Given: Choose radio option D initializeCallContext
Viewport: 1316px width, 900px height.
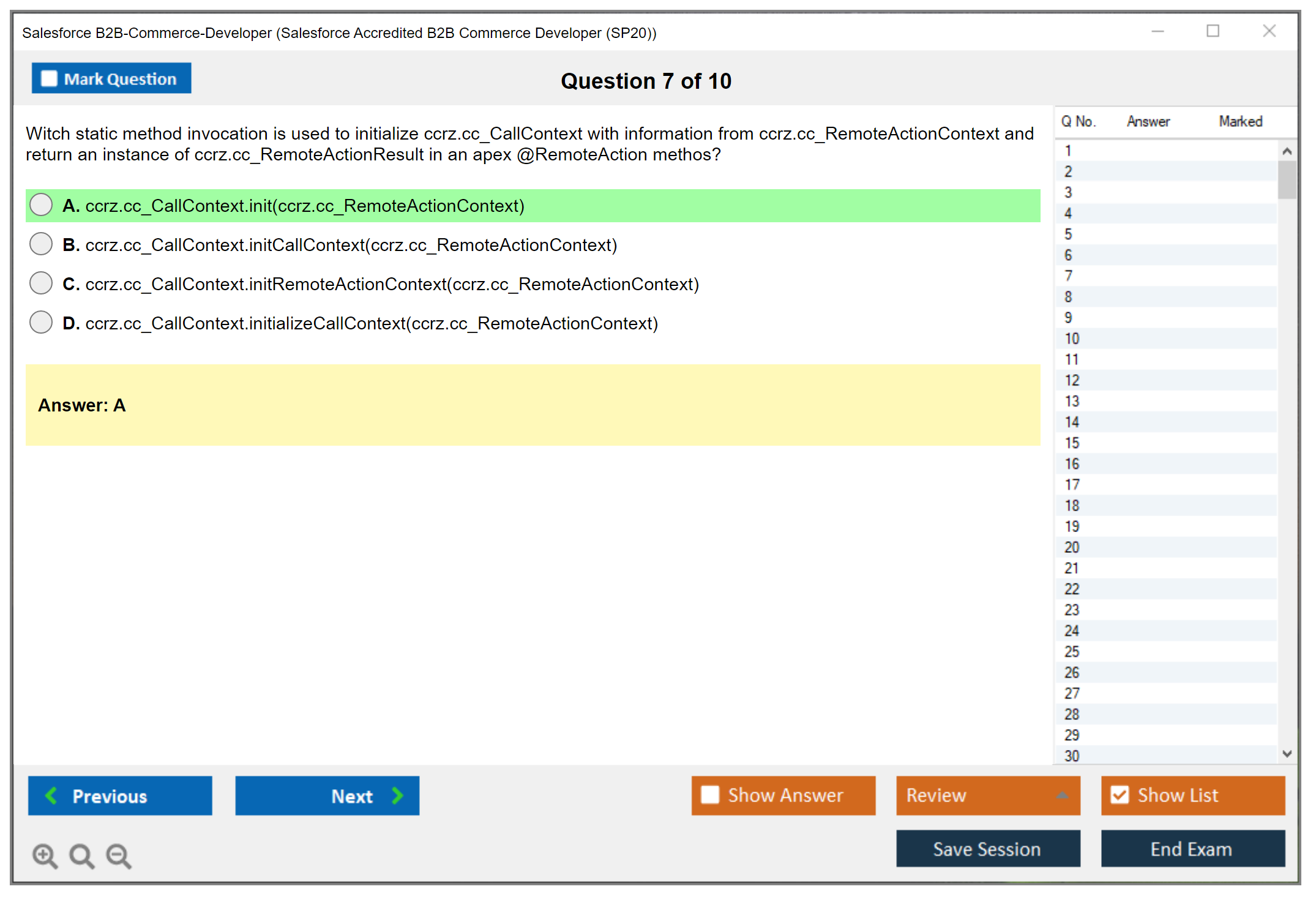Looking at the screenshot, I should click(x=41, y=323).
